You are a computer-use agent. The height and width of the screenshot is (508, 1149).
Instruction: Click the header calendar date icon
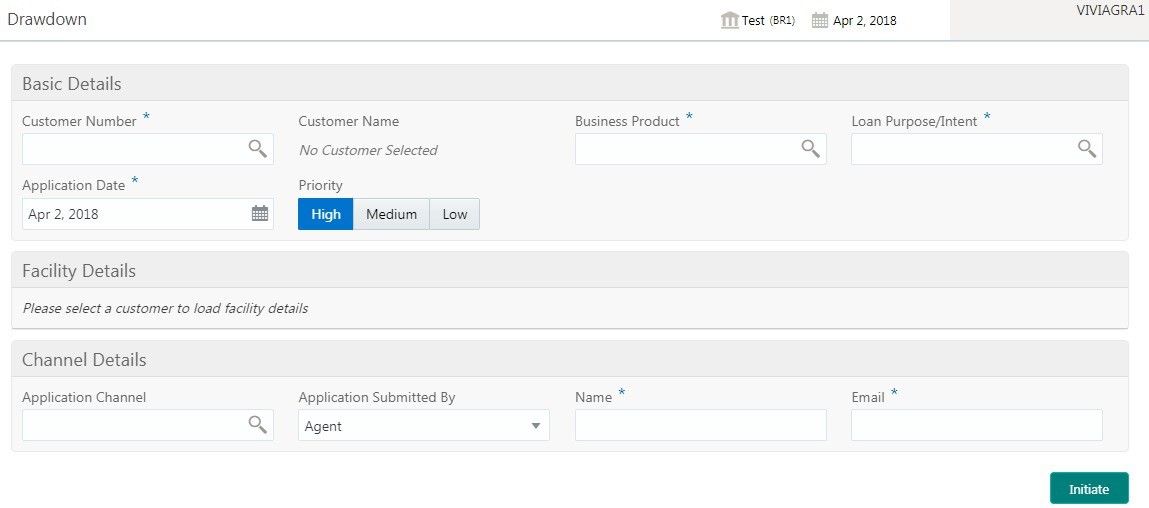tap(820, 20)
